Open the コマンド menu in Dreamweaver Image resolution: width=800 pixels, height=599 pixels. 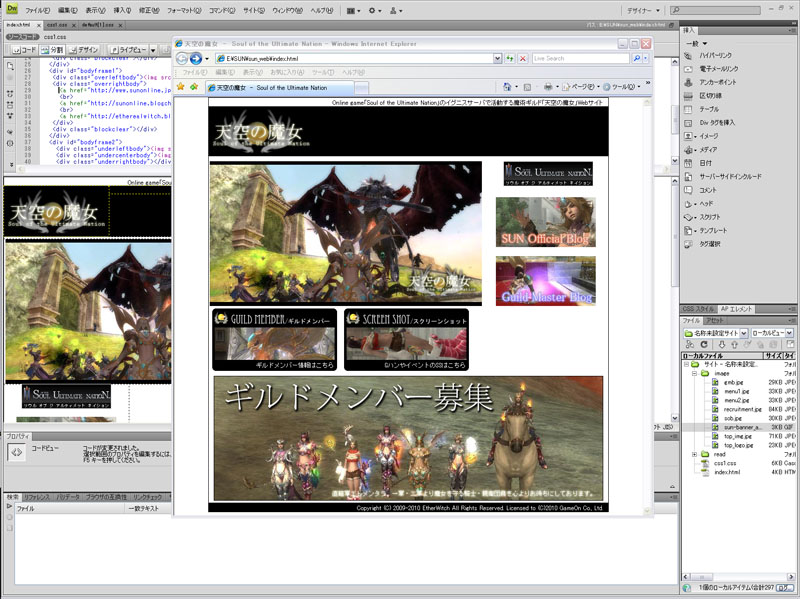(x=222, y=10)
